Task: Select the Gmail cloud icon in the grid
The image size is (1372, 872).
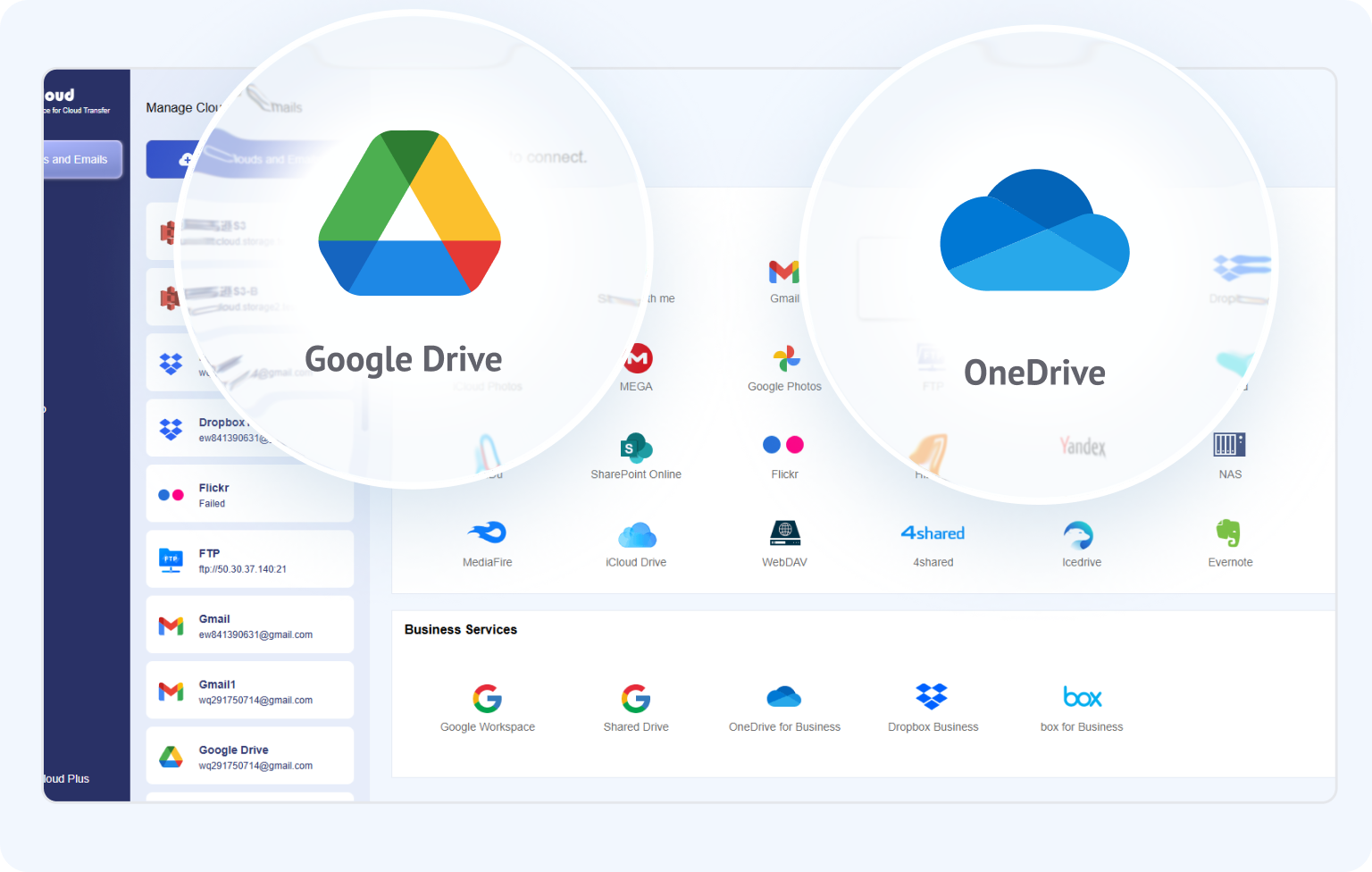Action: point(784,272)
